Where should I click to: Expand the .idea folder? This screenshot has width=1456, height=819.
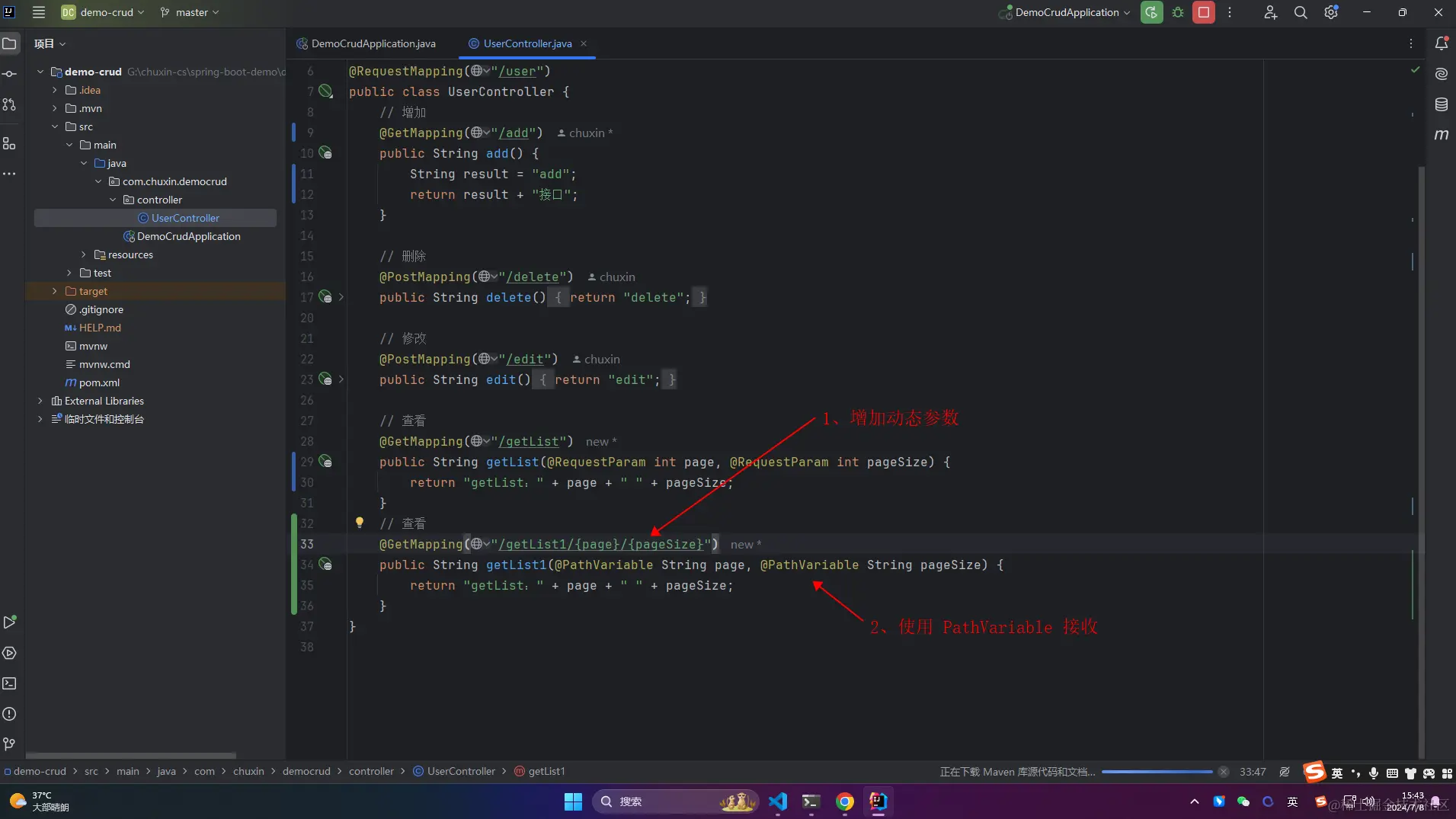(54, 90)
